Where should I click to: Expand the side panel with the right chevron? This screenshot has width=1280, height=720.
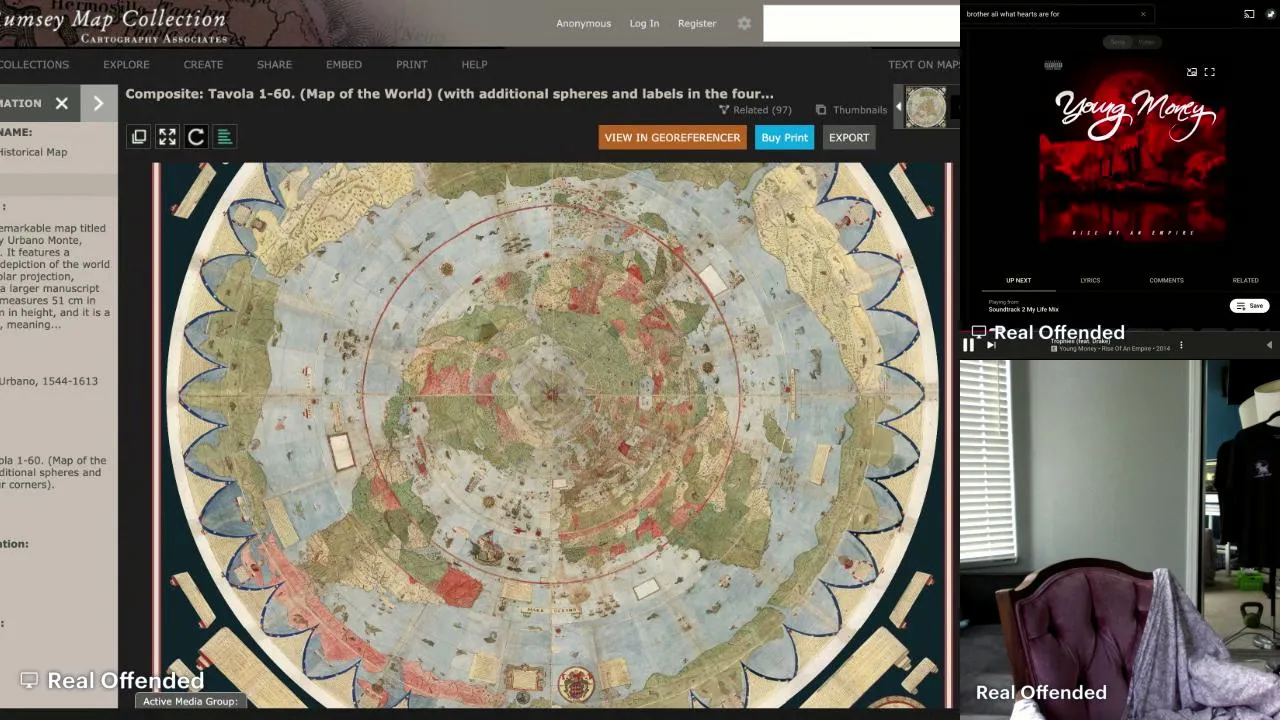pyautogui.click(x=98, y=103)
